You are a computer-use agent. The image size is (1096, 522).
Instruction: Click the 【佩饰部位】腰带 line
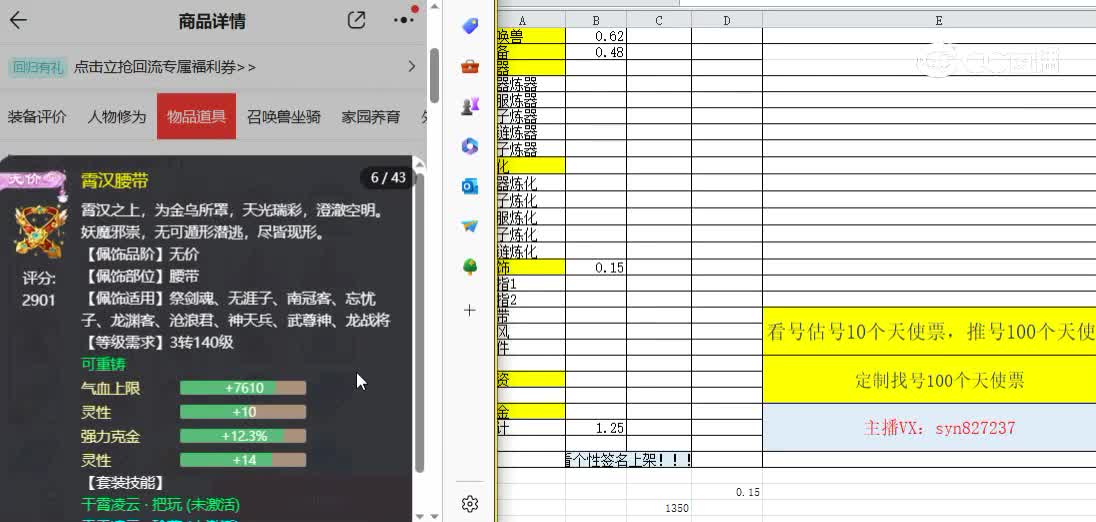(140, 276)
